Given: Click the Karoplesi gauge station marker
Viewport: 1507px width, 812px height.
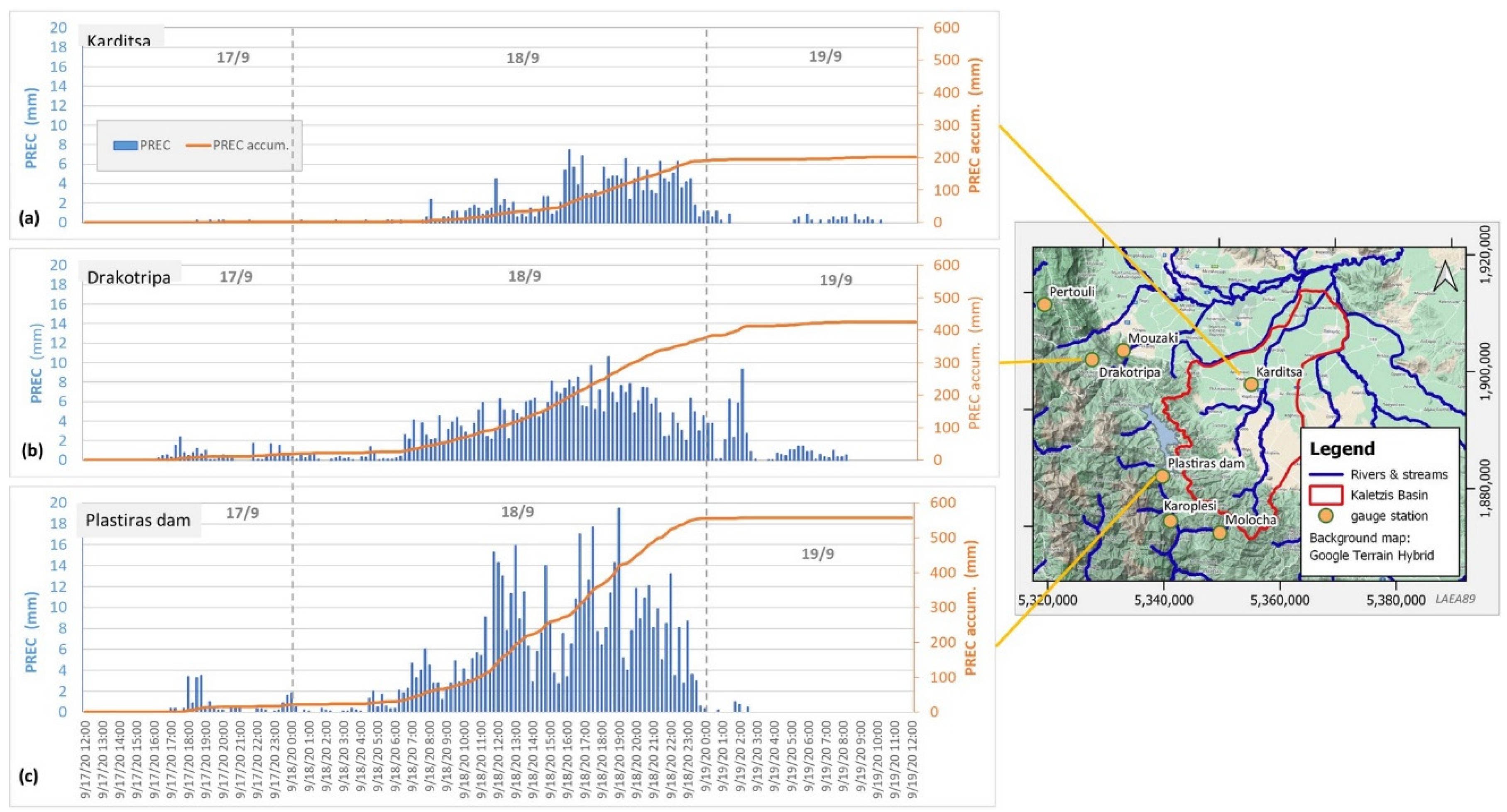Looking at the screenshot, I should tap(1170, 521).
